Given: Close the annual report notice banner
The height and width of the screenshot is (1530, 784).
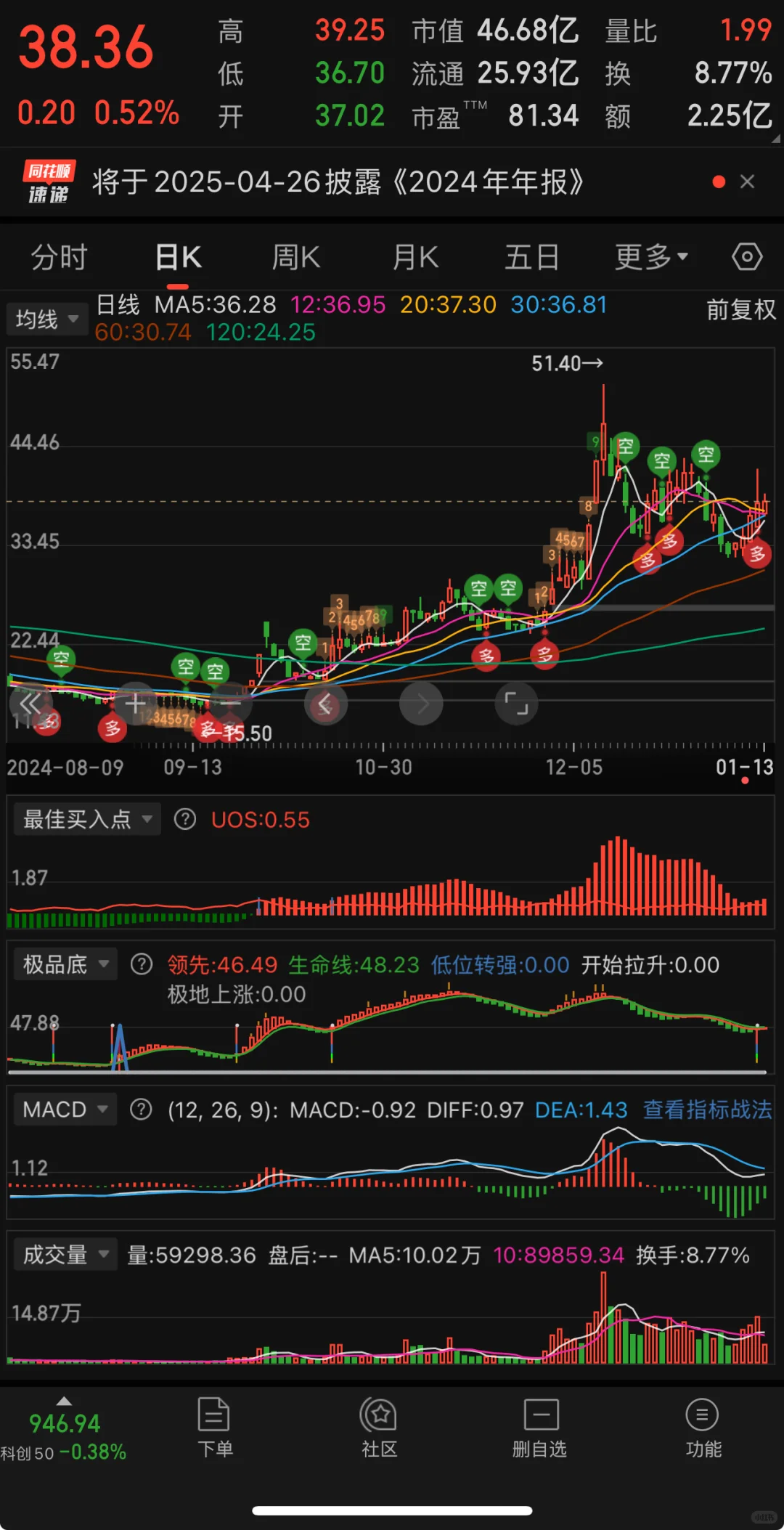Looking at the screenshot, I should (x=747, y=182).
